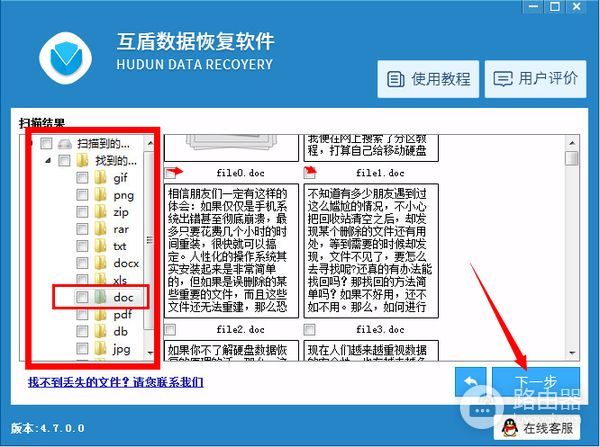Select the file0.doc filename label
The image size is (600, 447).
pyautogui.click(x=240, y=173)
